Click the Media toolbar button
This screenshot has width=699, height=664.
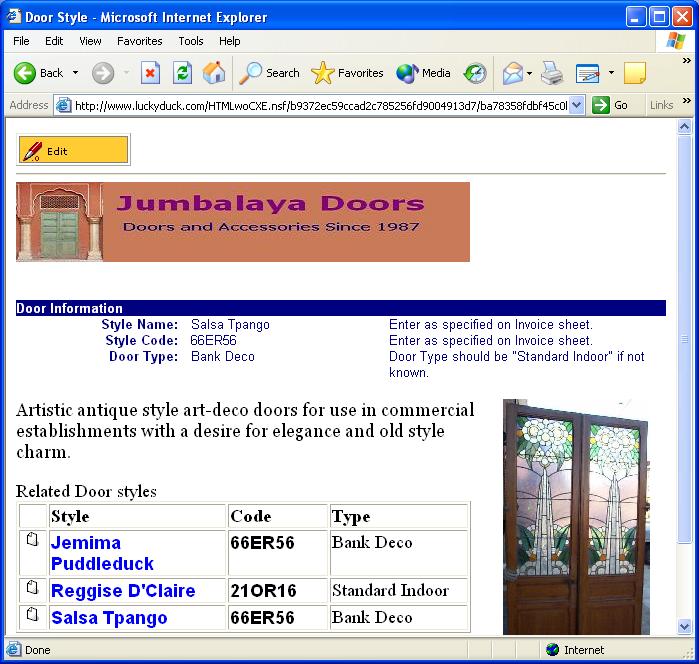pyautogui.click(x=424, y=73)
